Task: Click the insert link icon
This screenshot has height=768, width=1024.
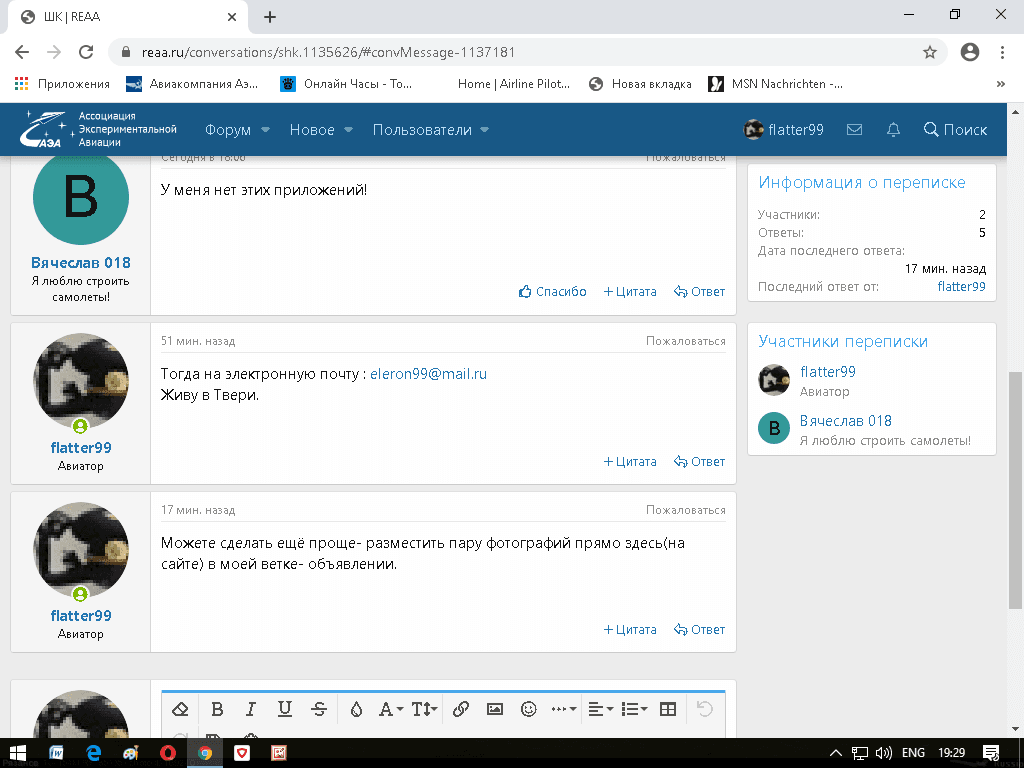Action: tap(461, 709)
